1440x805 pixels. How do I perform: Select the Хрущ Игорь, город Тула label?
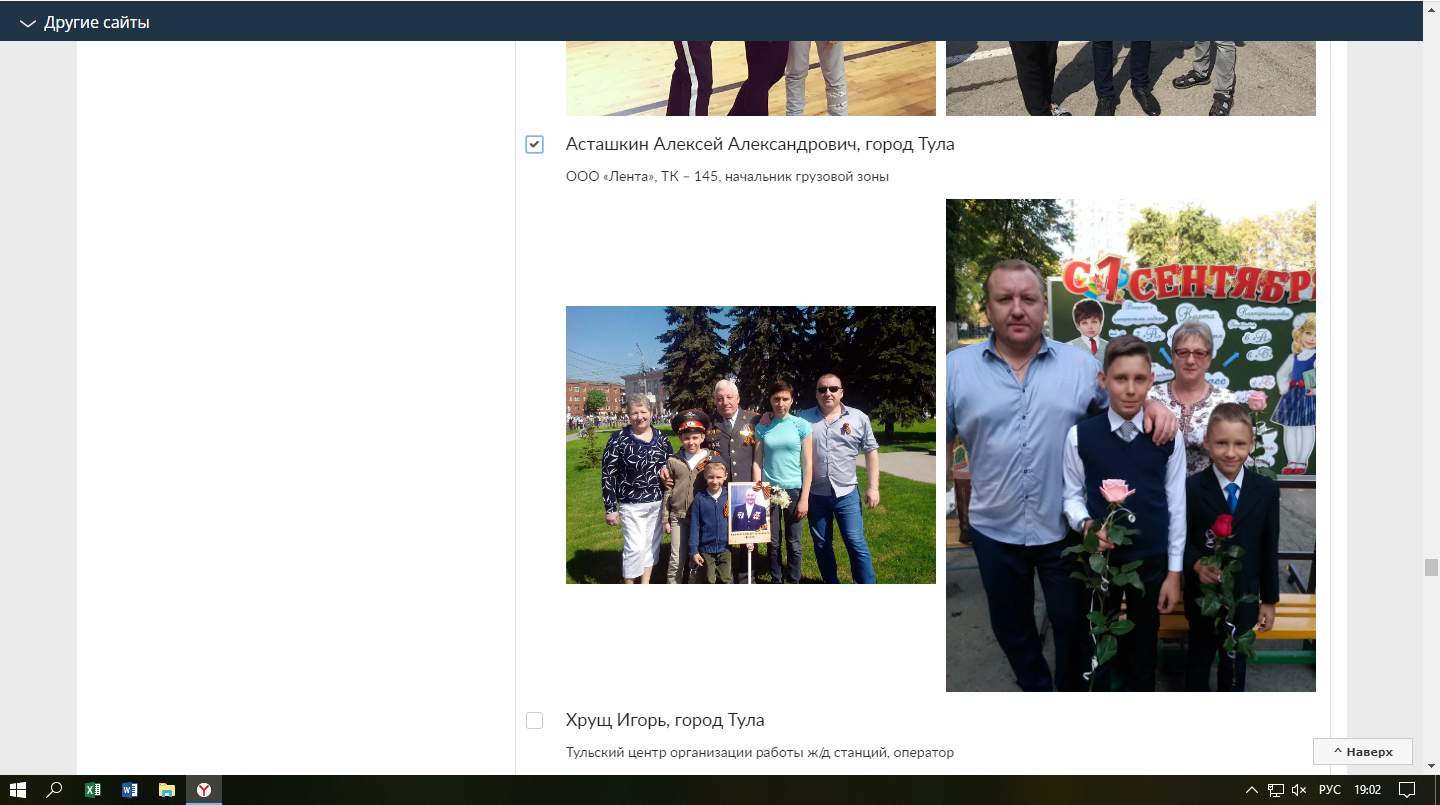665,720
